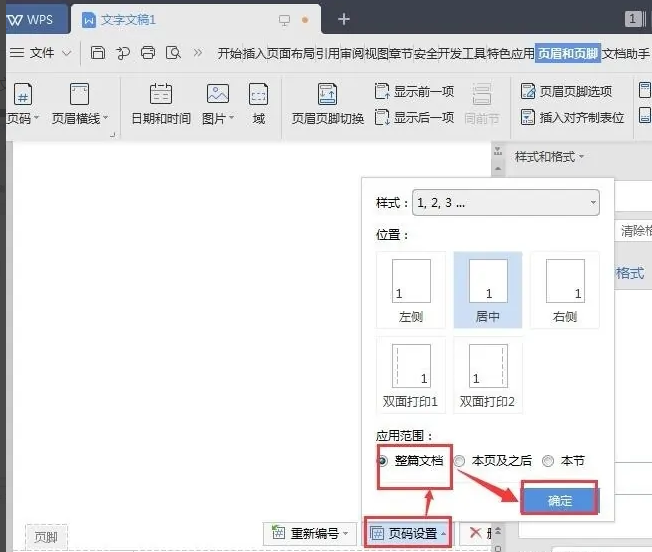652x552 pixels.
Task: Click the Export to PDF icon
Action: tap(123, 53)
